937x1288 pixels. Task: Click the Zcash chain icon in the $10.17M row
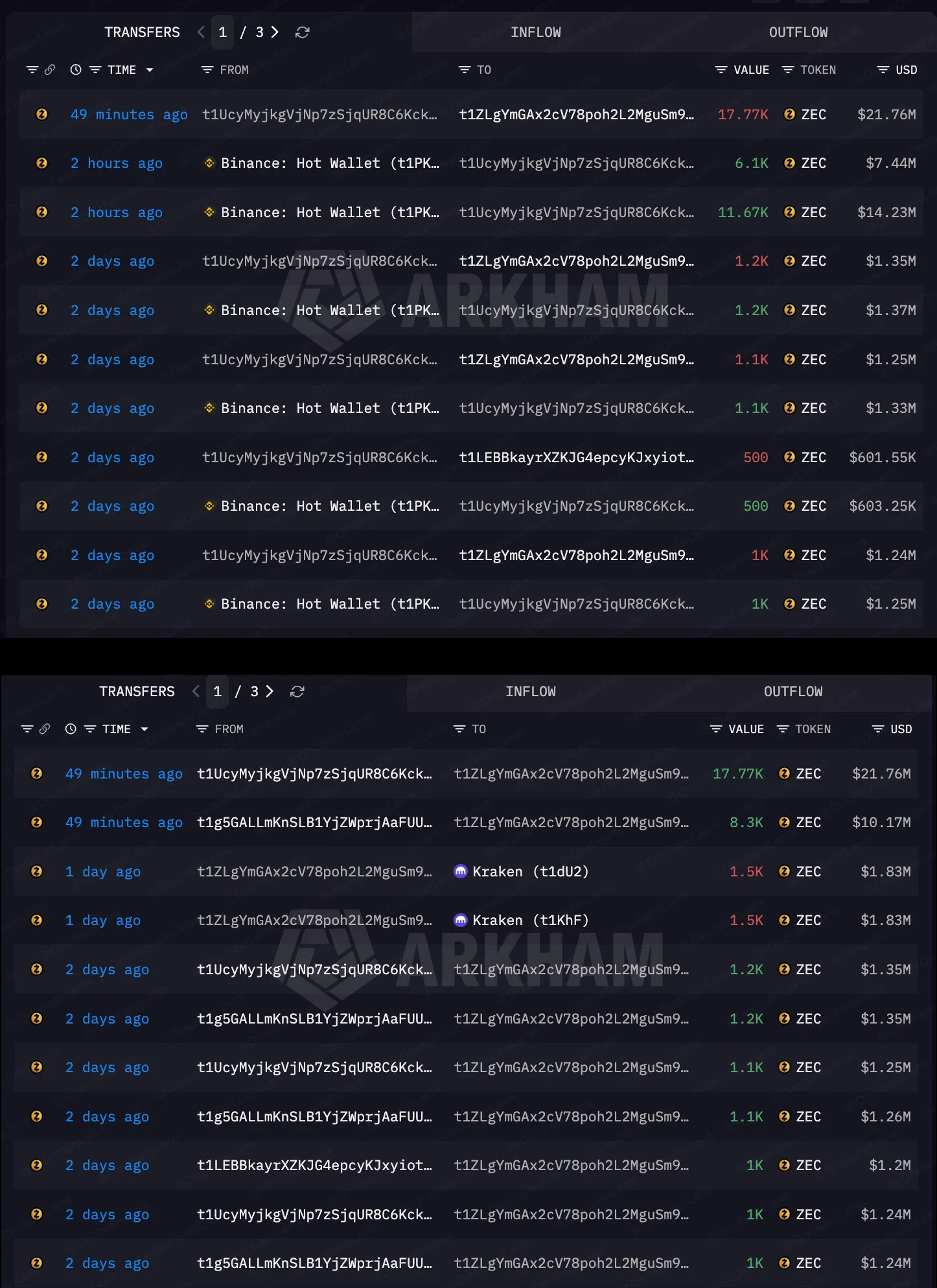click(37, 822)
